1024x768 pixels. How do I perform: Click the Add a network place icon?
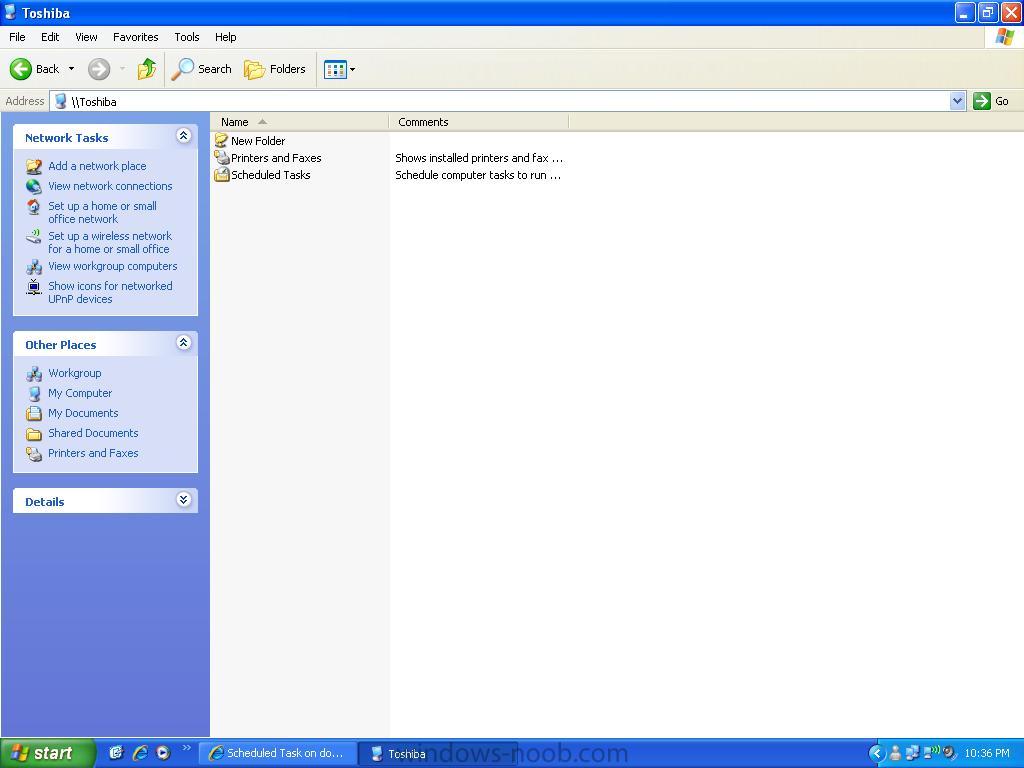click(34, 166)
